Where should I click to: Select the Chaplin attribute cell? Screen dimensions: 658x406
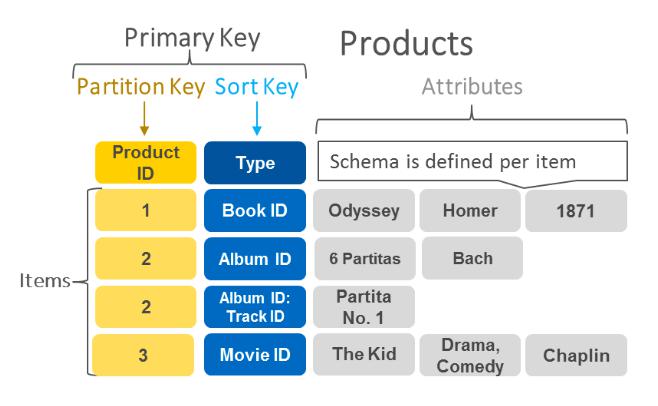[576, 355]
